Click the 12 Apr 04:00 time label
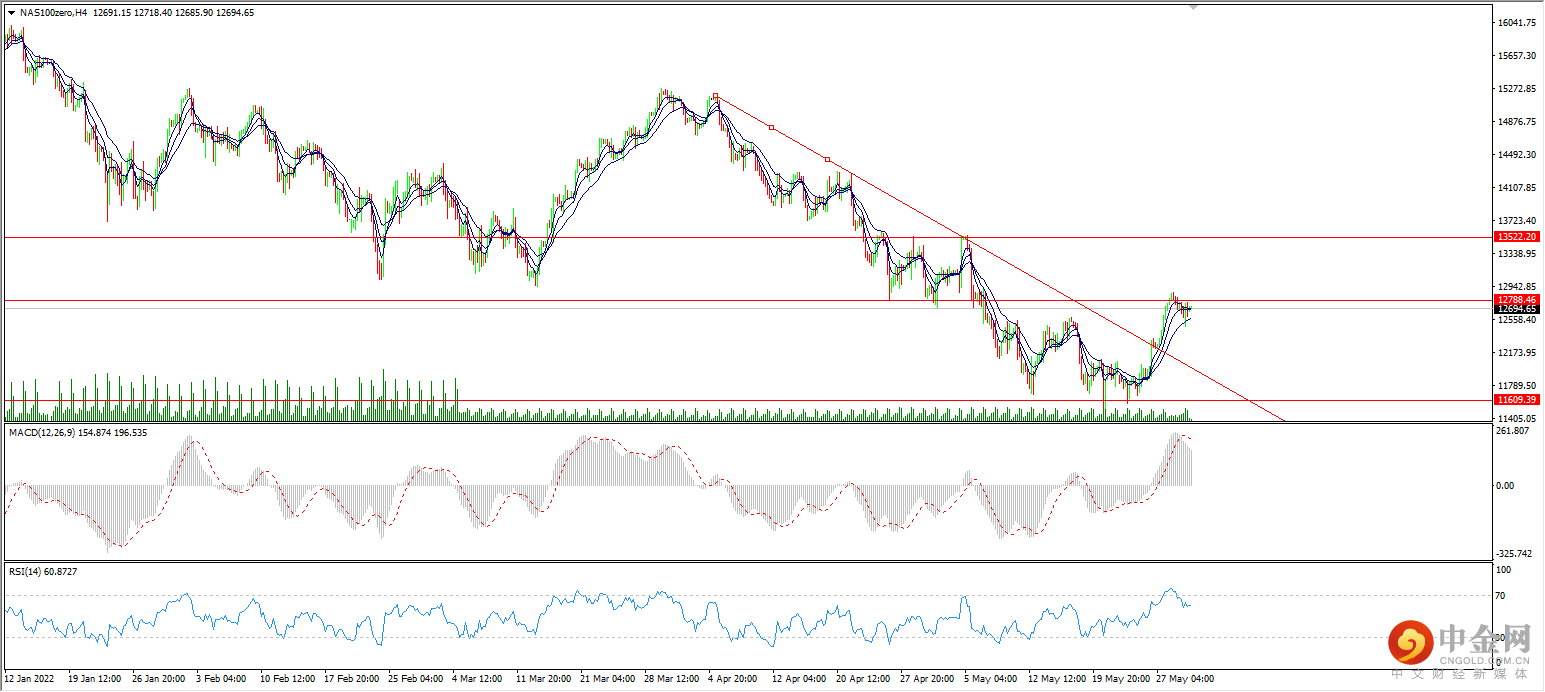 [798, 678]
